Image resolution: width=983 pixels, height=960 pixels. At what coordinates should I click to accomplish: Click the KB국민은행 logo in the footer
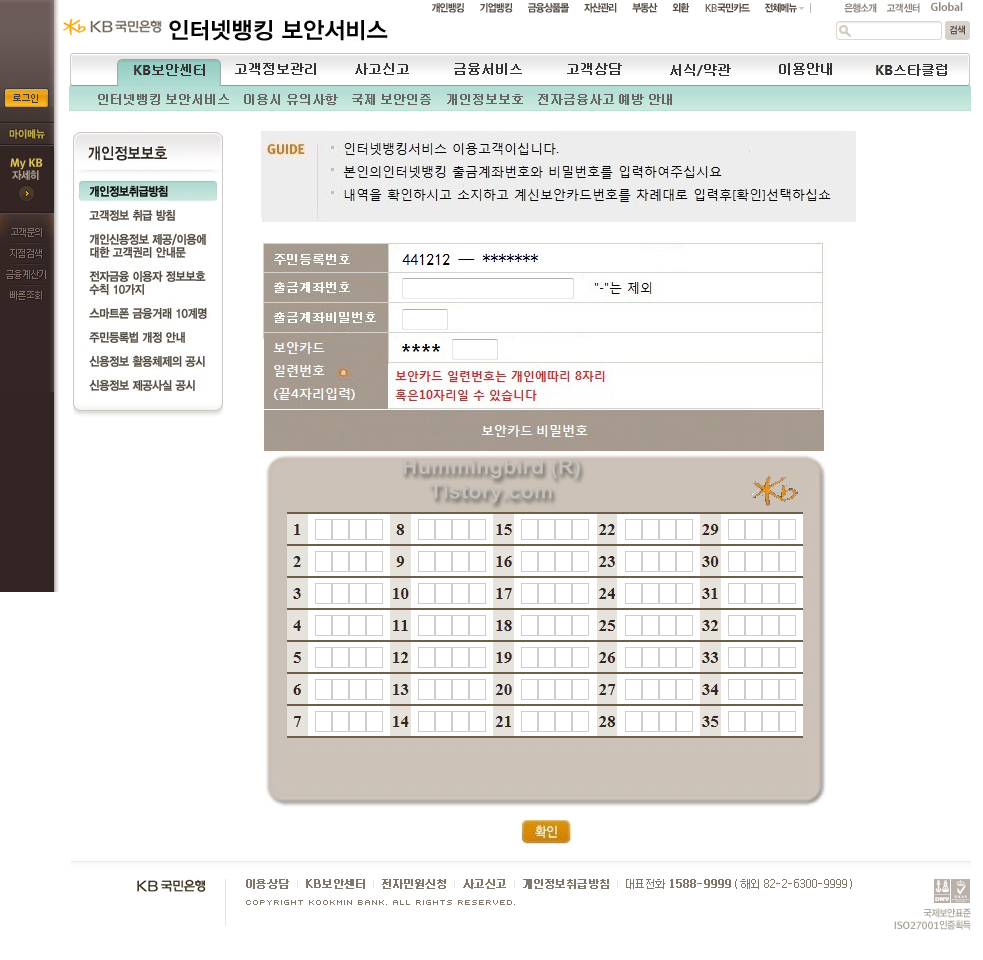pos(171,886)
